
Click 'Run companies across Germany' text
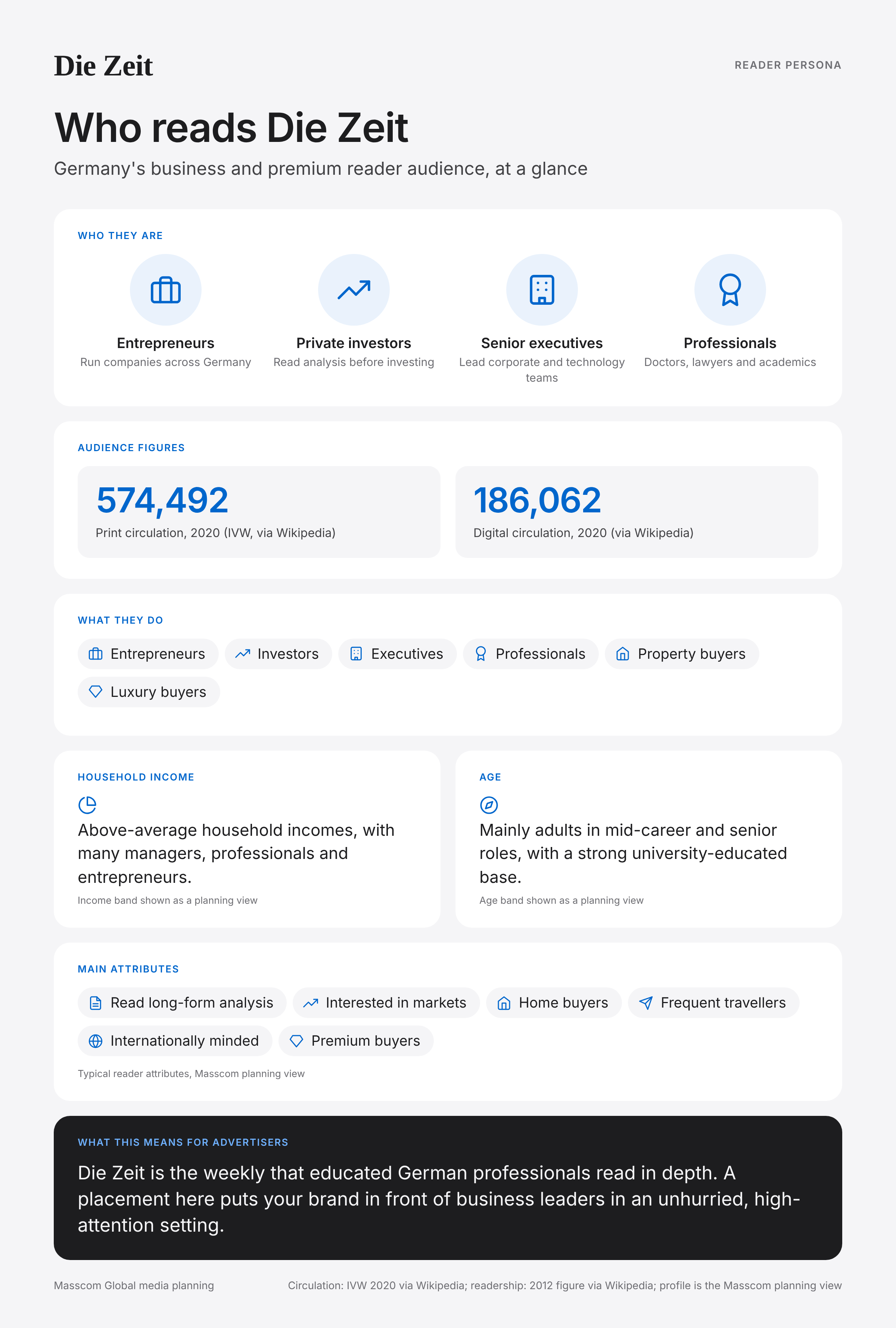(x=166, y=362)
